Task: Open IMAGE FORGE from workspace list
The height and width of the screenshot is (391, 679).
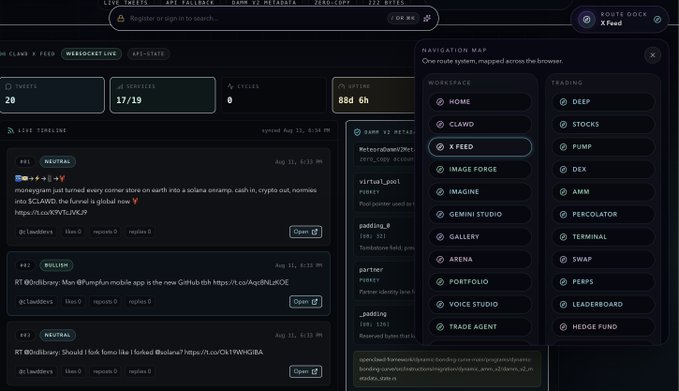Action: pos(480,169)
